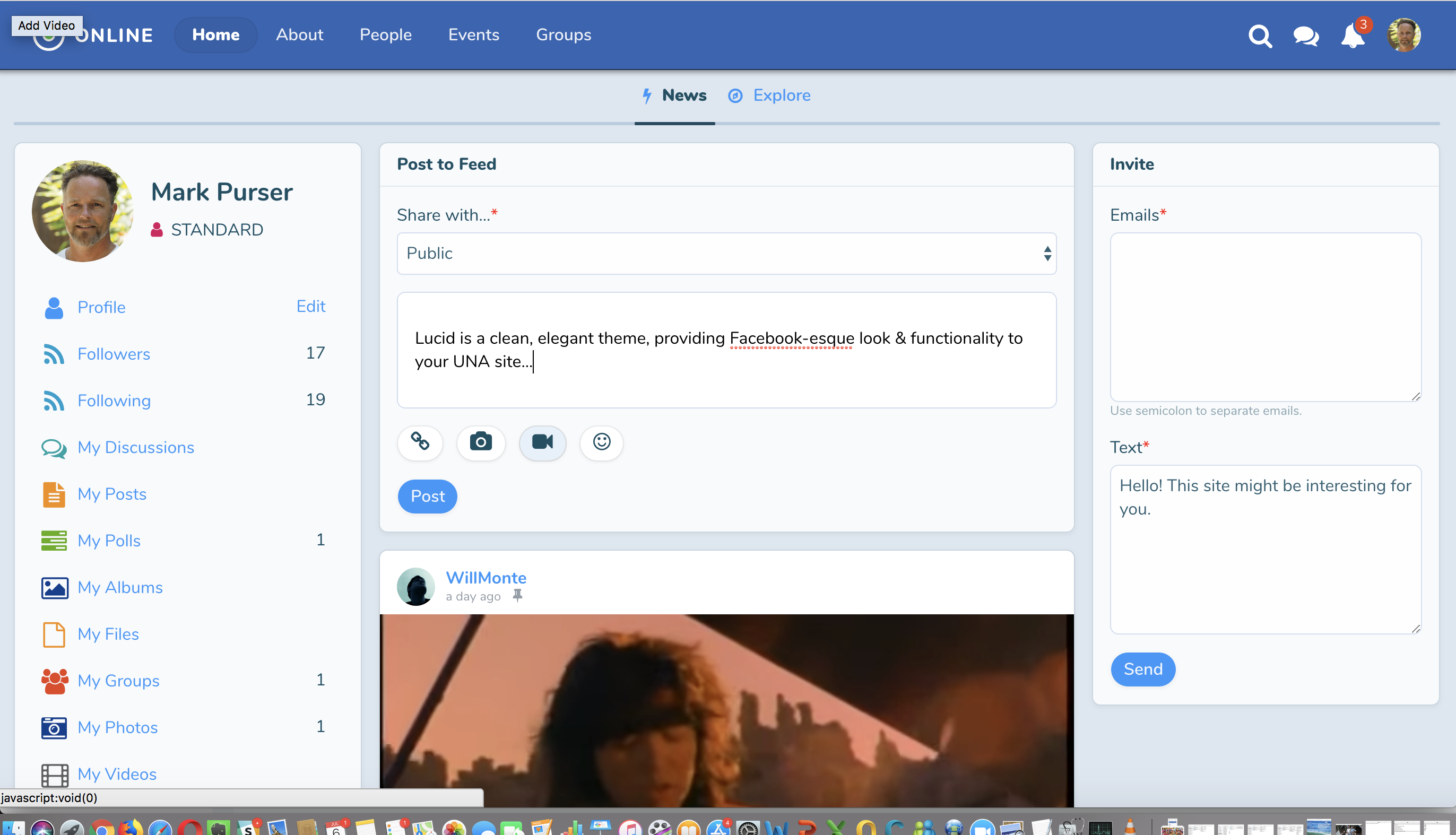This screenshot has height=835, width=1456.
Task: Open notifications bell icon
Action: coord(1351,37)
